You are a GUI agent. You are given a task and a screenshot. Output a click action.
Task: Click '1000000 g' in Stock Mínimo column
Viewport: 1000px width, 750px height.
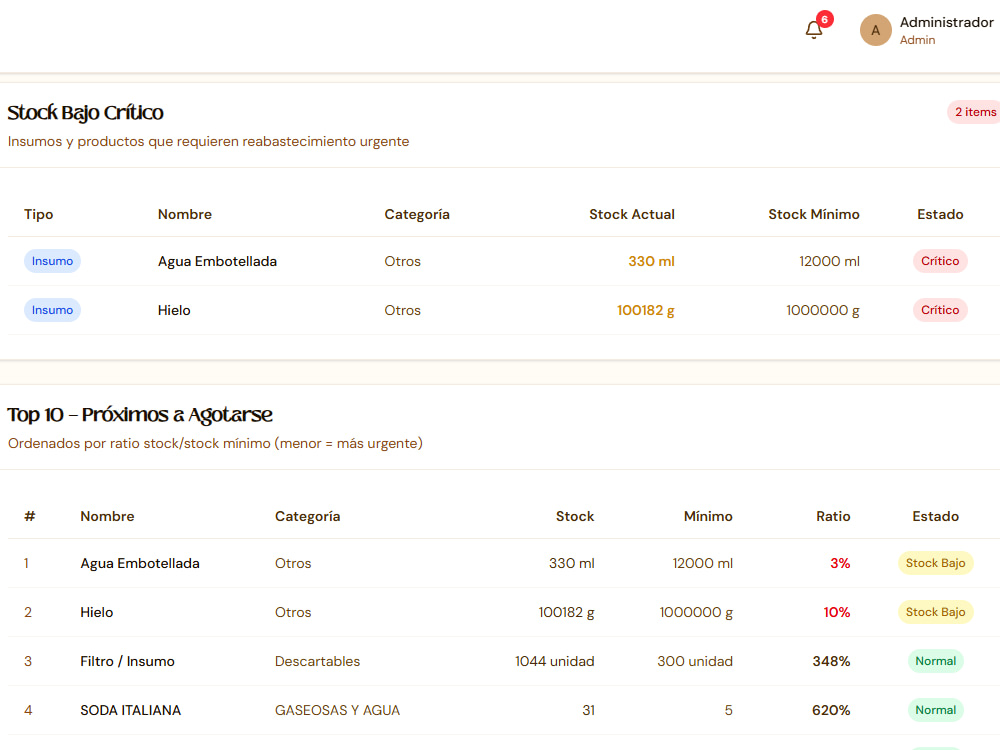pos(823,311)
